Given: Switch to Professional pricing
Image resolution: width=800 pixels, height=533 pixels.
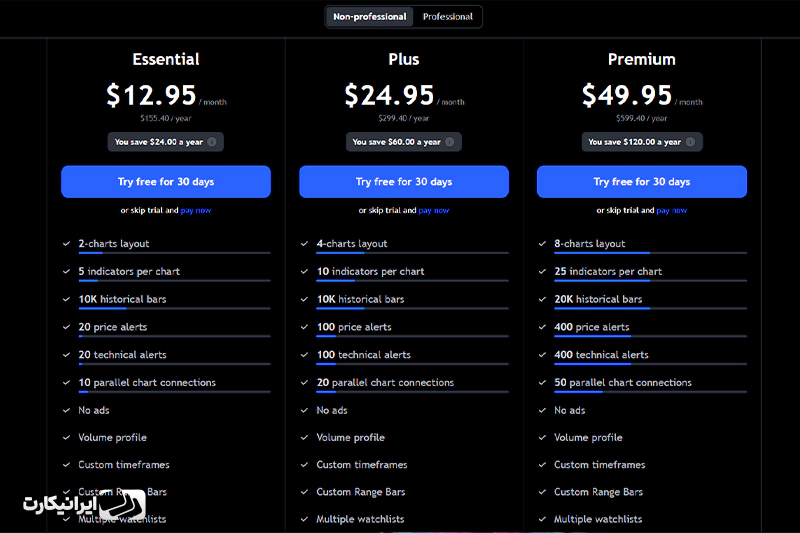Looking at the screenshot, I should (x=447, y=17).
